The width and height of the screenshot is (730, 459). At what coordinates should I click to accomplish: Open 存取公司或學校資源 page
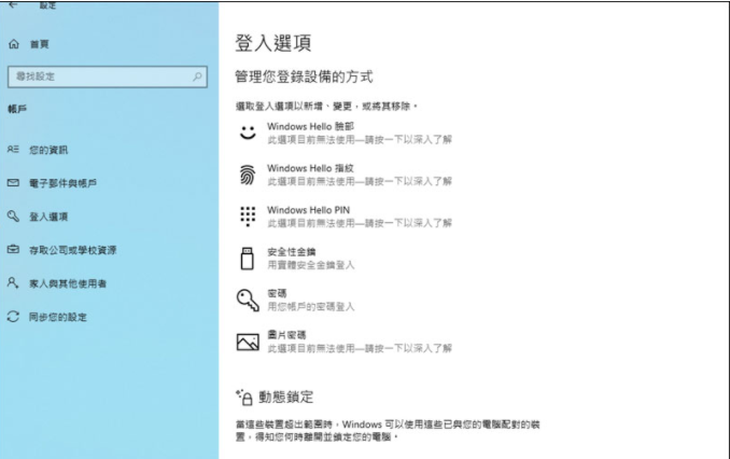(73, 250)
